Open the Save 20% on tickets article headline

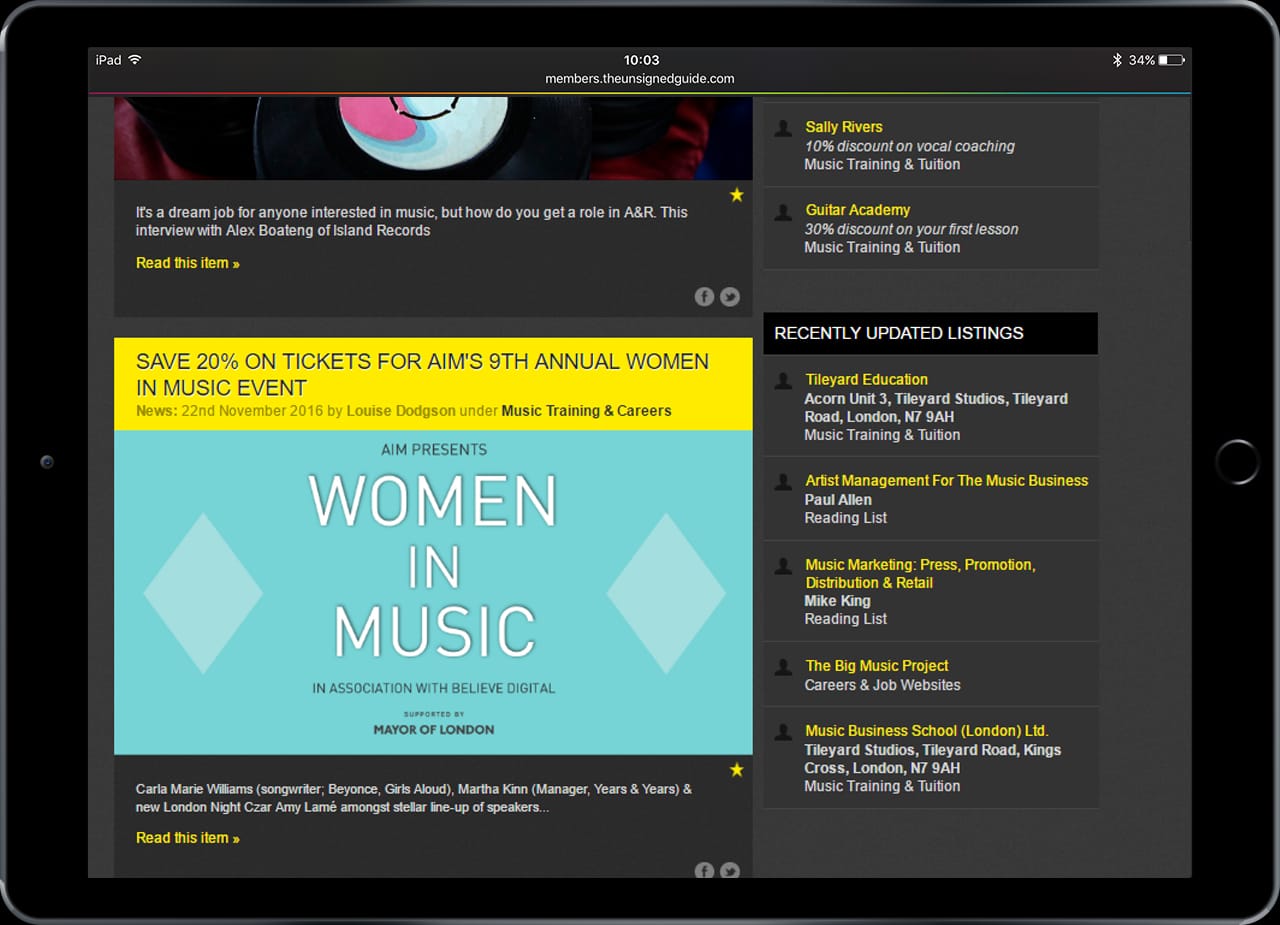point(422,375)
